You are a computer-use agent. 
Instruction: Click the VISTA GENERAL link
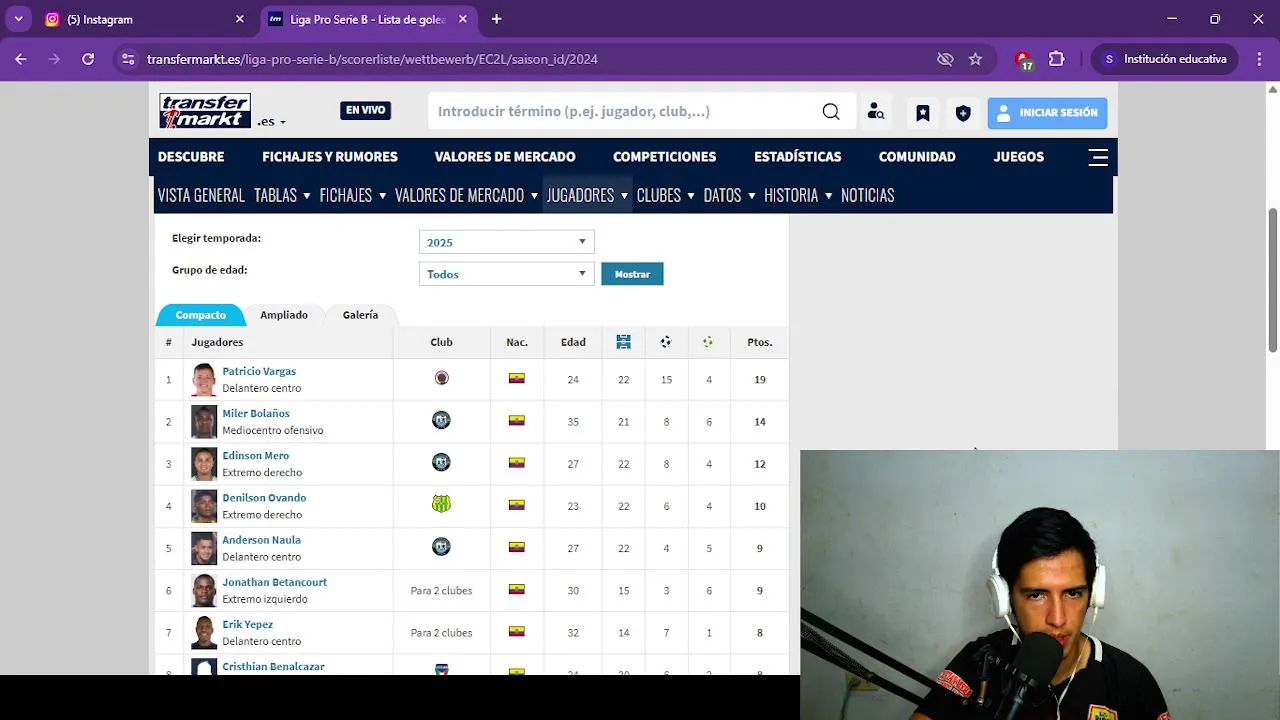coord(201,195)
